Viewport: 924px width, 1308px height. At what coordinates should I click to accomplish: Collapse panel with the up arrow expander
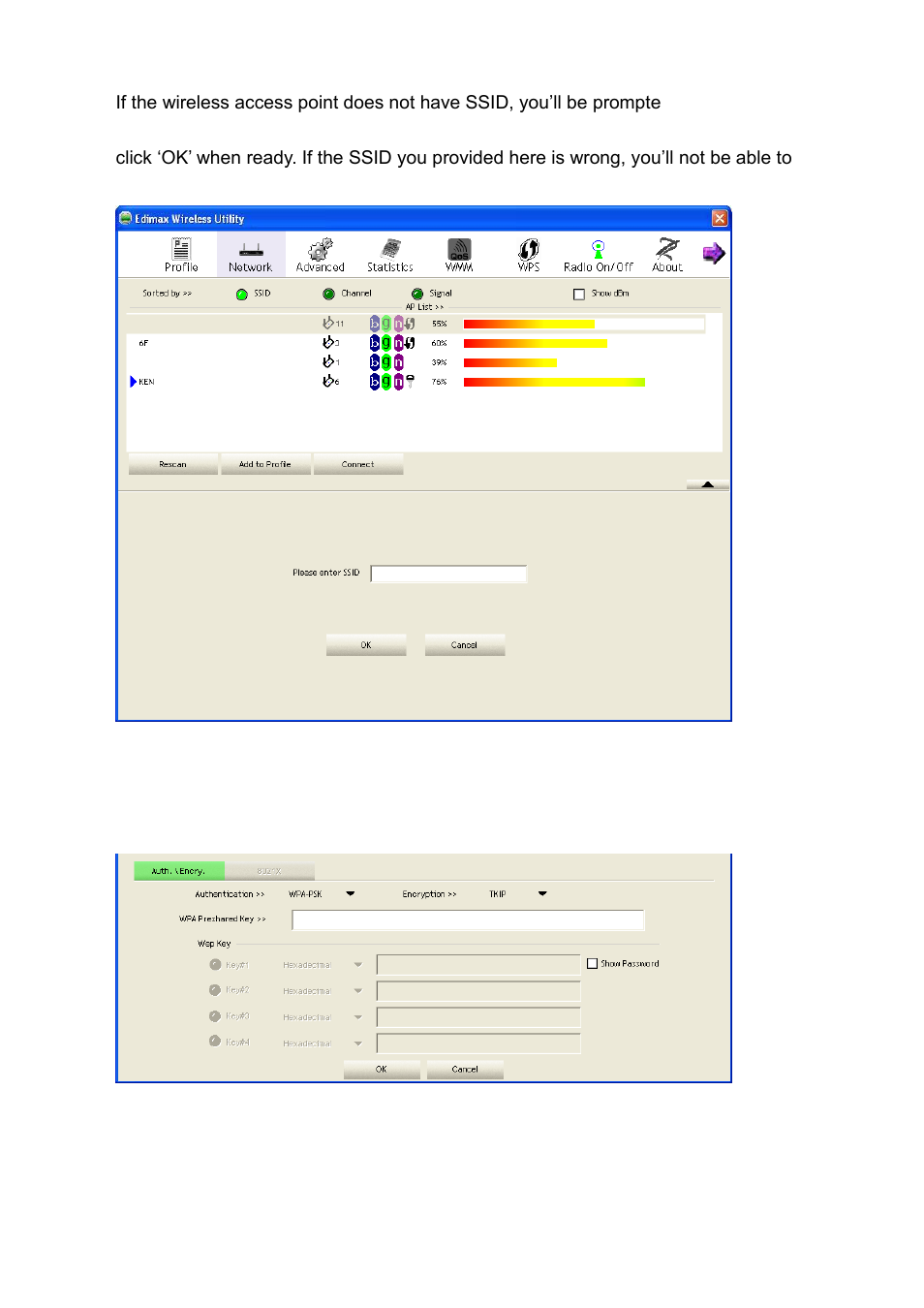click(708, 484)
